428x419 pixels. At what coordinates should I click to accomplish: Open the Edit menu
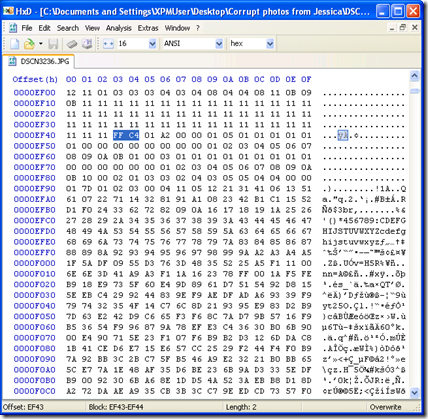pos(44,28)
